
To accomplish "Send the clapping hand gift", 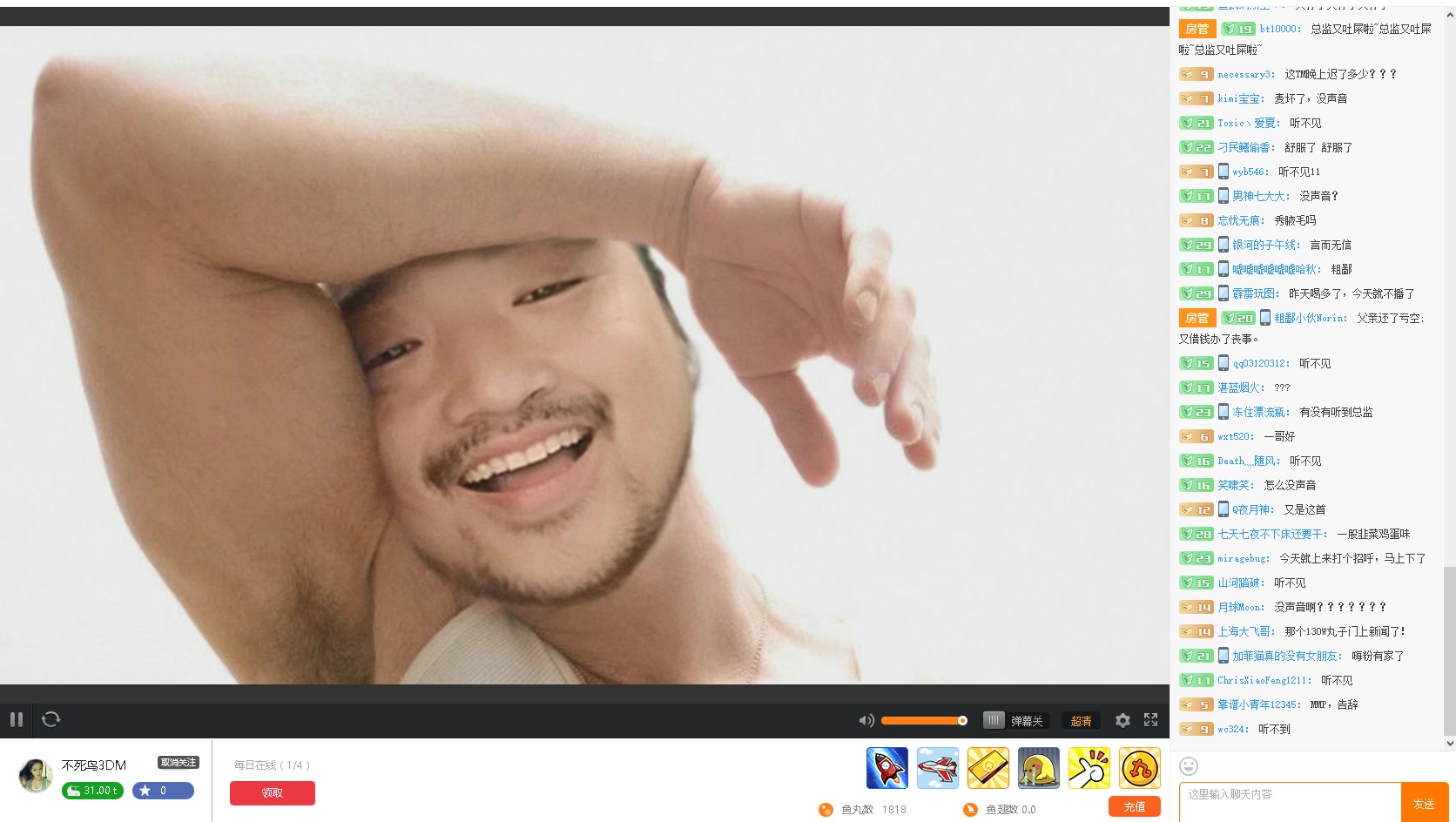I will click(1089, 768).
